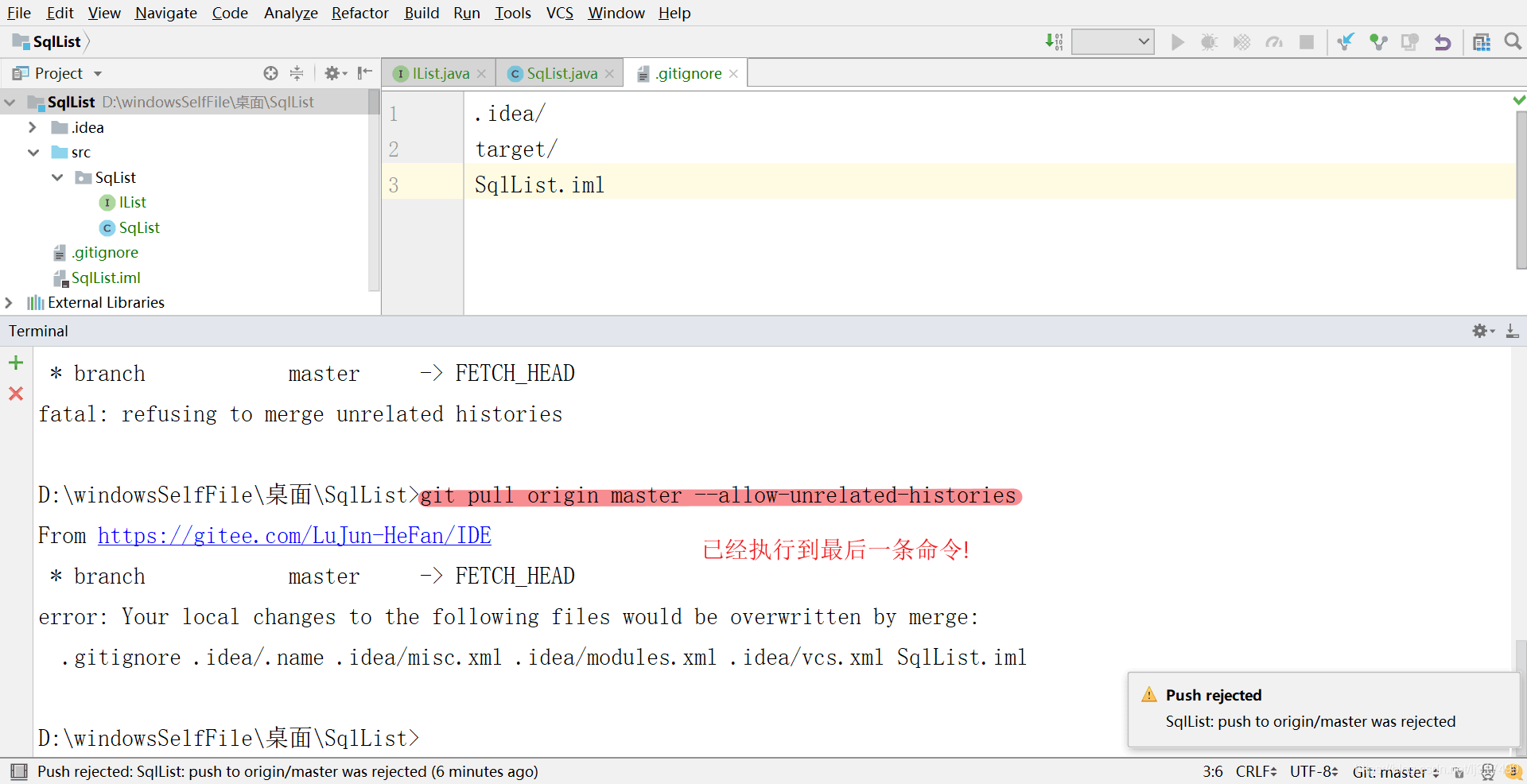Viewport: 1527px width, 784px height.
Task: Click tool window quick access icon in status bar
Action: 19,771
